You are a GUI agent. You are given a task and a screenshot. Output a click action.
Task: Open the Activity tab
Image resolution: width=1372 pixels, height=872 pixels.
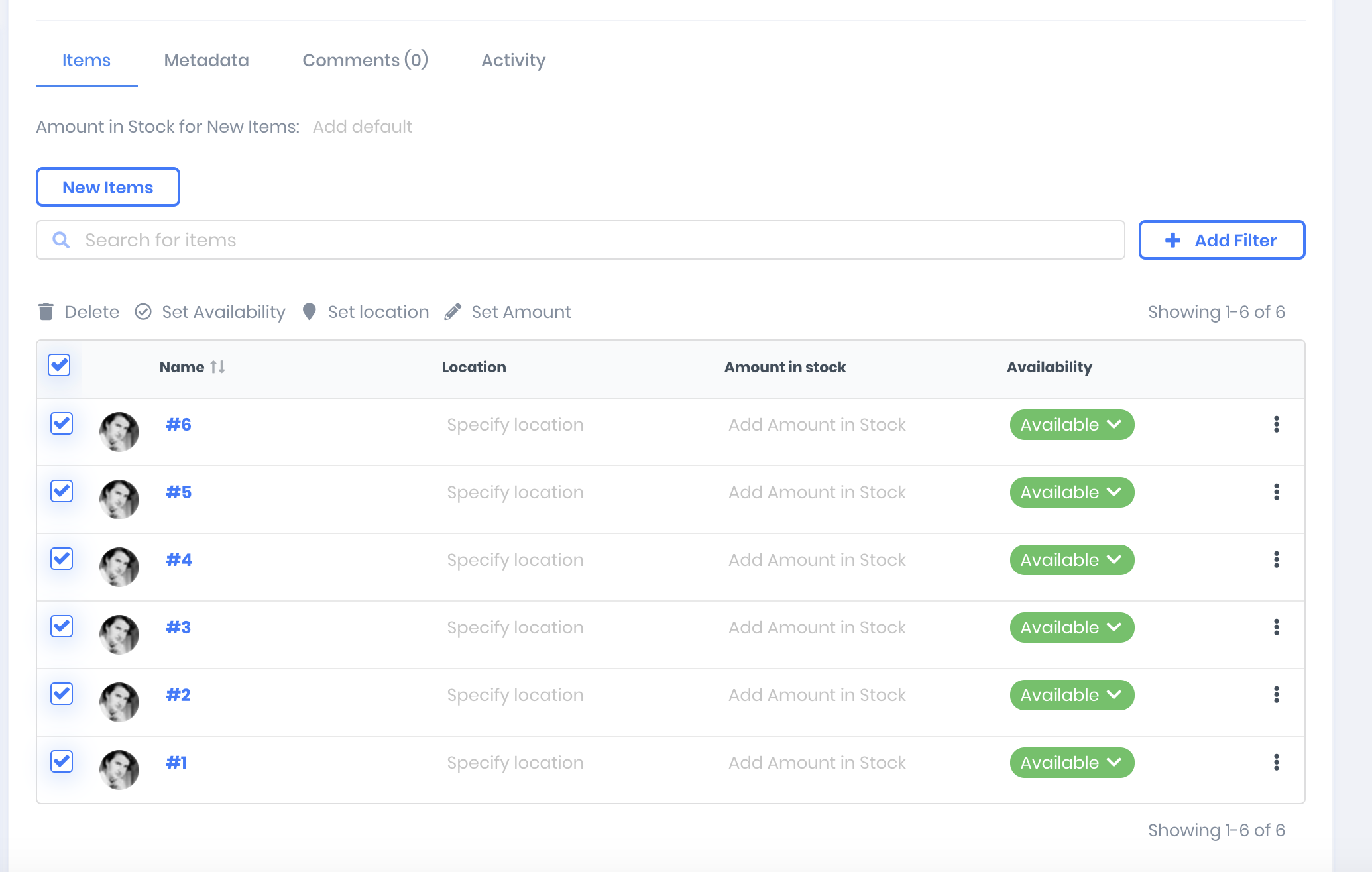pyautogui.click(x=513, y=60)
